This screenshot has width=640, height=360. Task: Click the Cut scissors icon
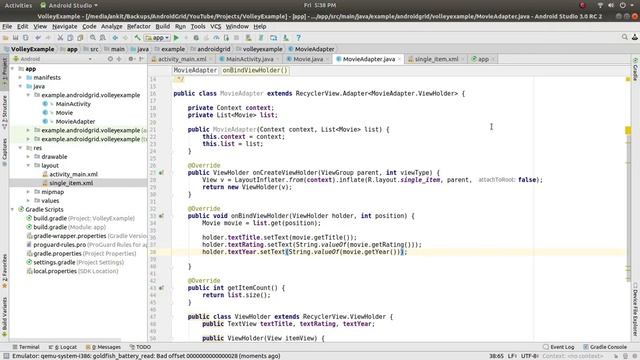60,38
